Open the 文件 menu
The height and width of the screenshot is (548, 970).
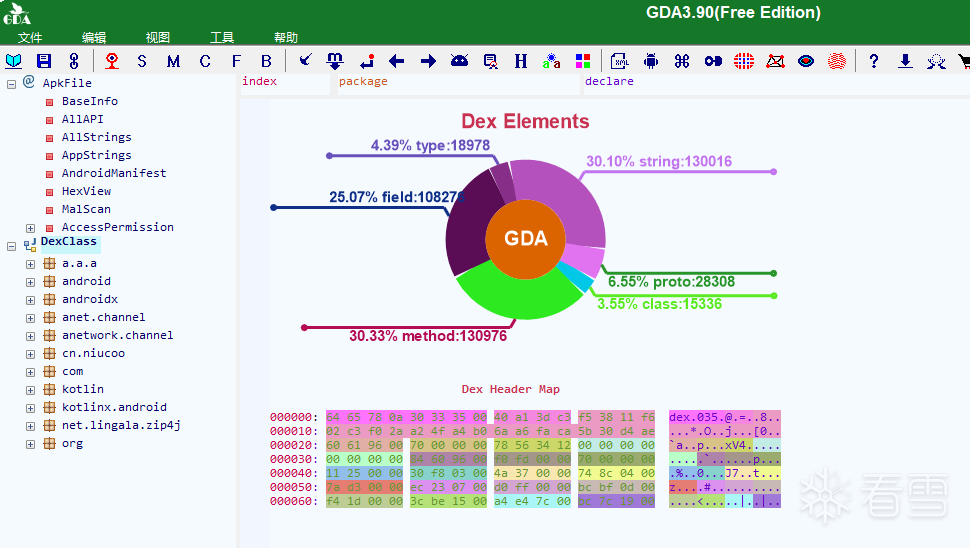pos(30,37)
